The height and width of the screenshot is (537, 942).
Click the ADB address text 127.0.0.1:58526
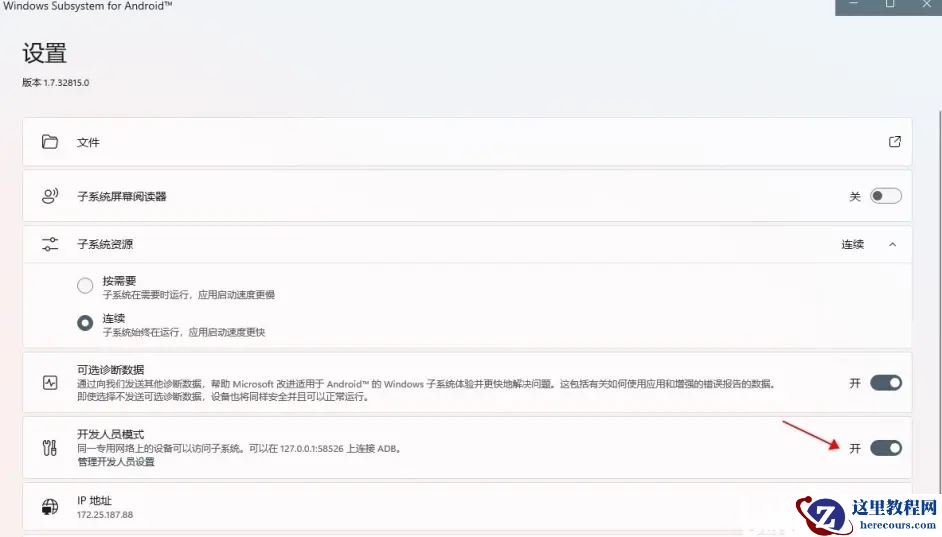[x=312, y=449]
